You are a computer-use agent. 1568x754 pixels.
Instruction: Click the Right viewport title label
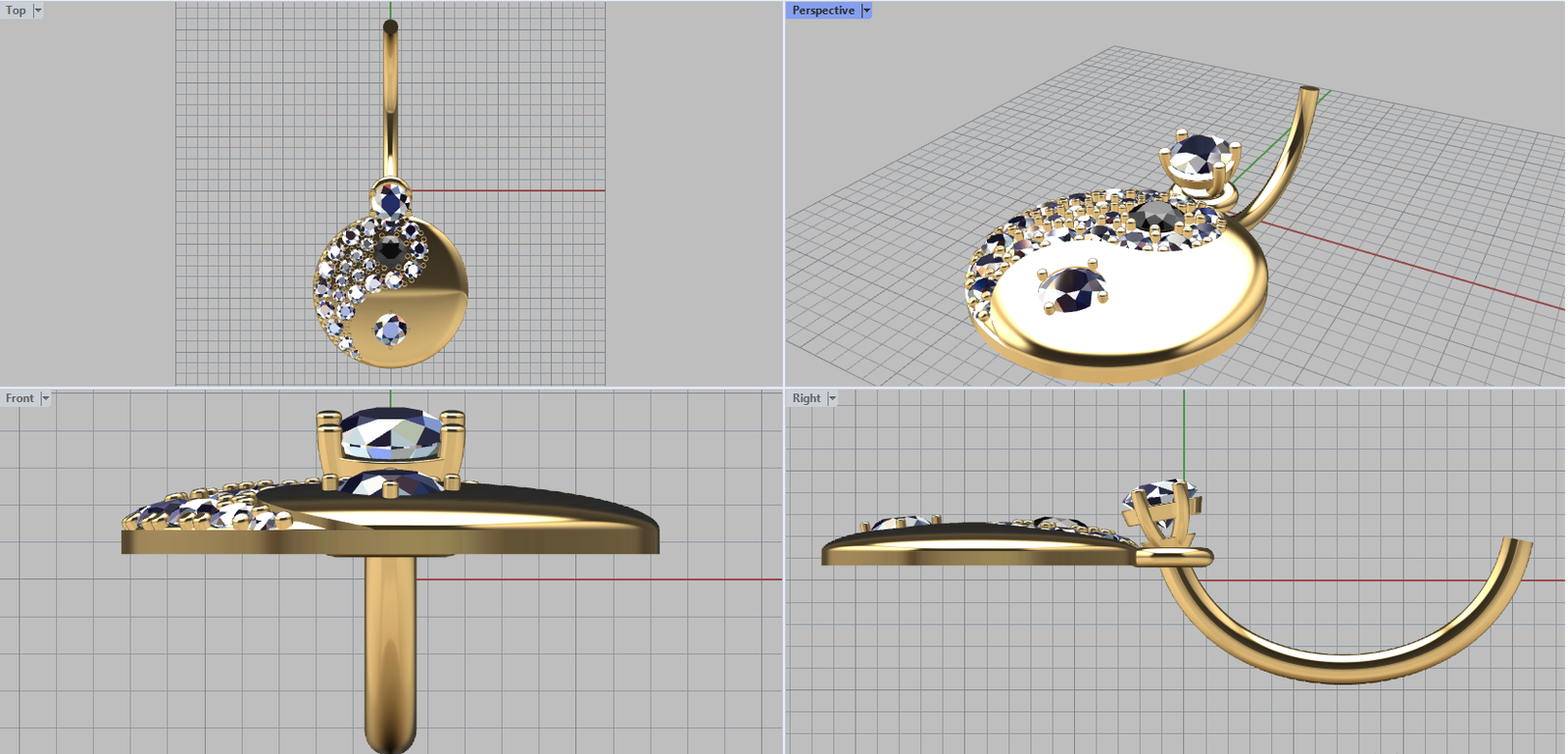coord(807,398)
